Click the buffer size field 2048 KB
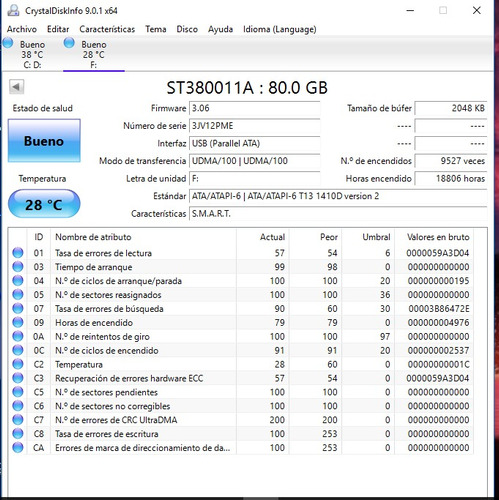 tap(451, 108)
